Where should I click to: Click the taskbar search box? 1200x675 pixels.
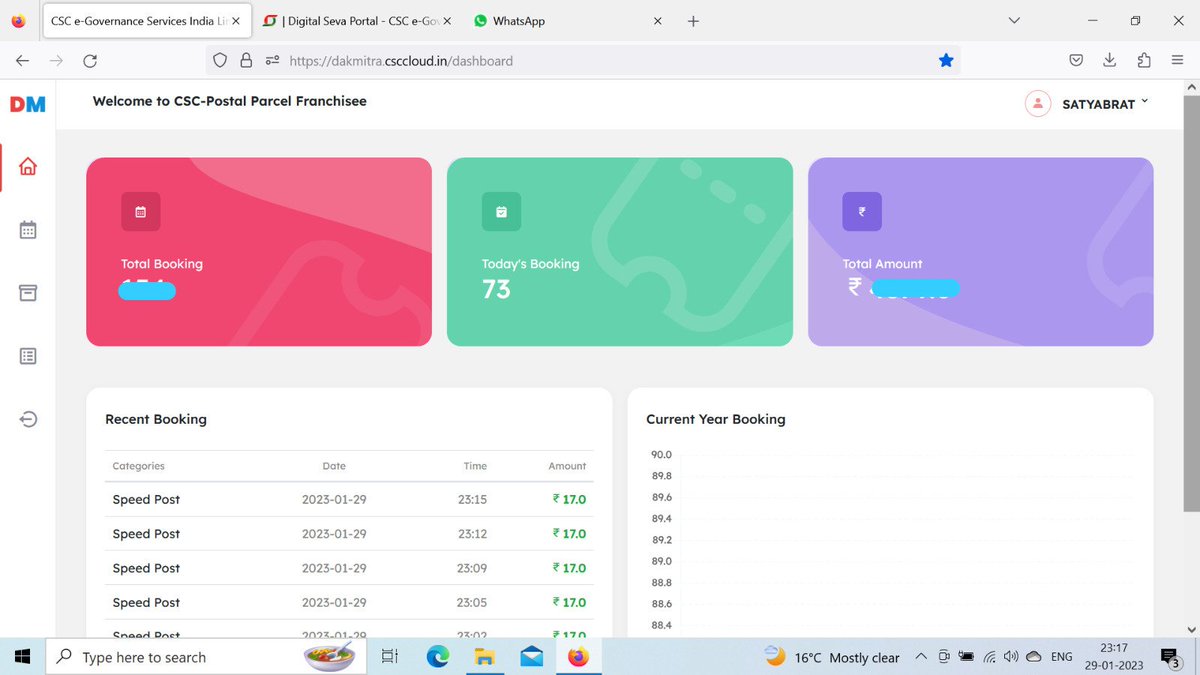[206, 657]
